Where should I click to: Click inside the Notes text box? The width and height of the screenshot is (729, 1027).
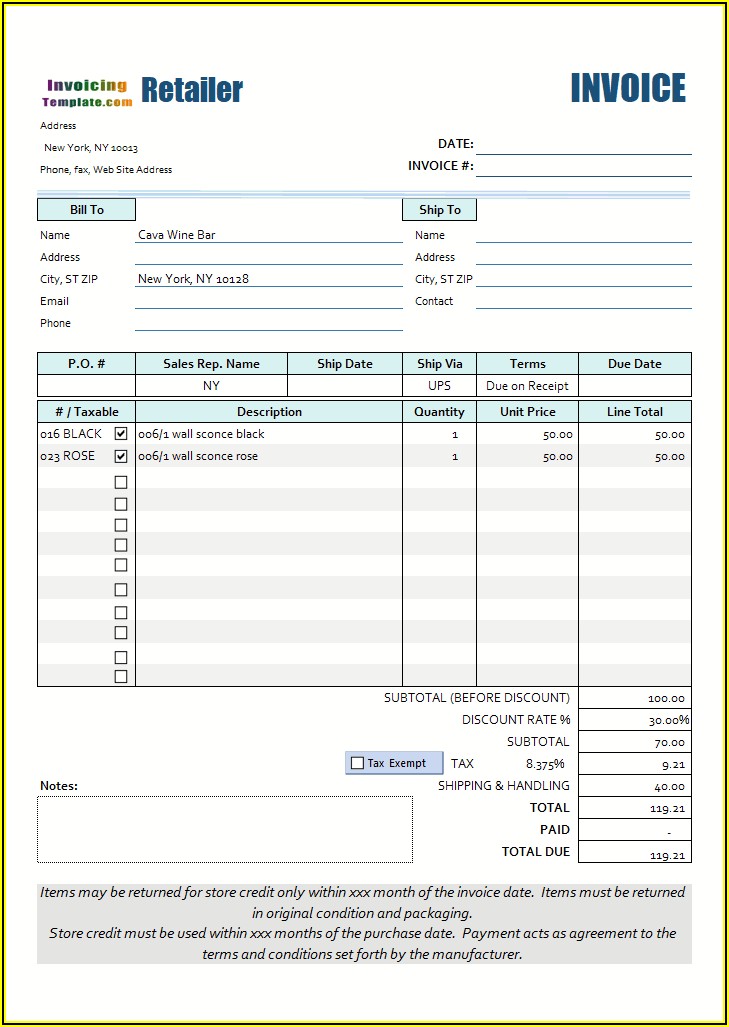click(225, 829)
